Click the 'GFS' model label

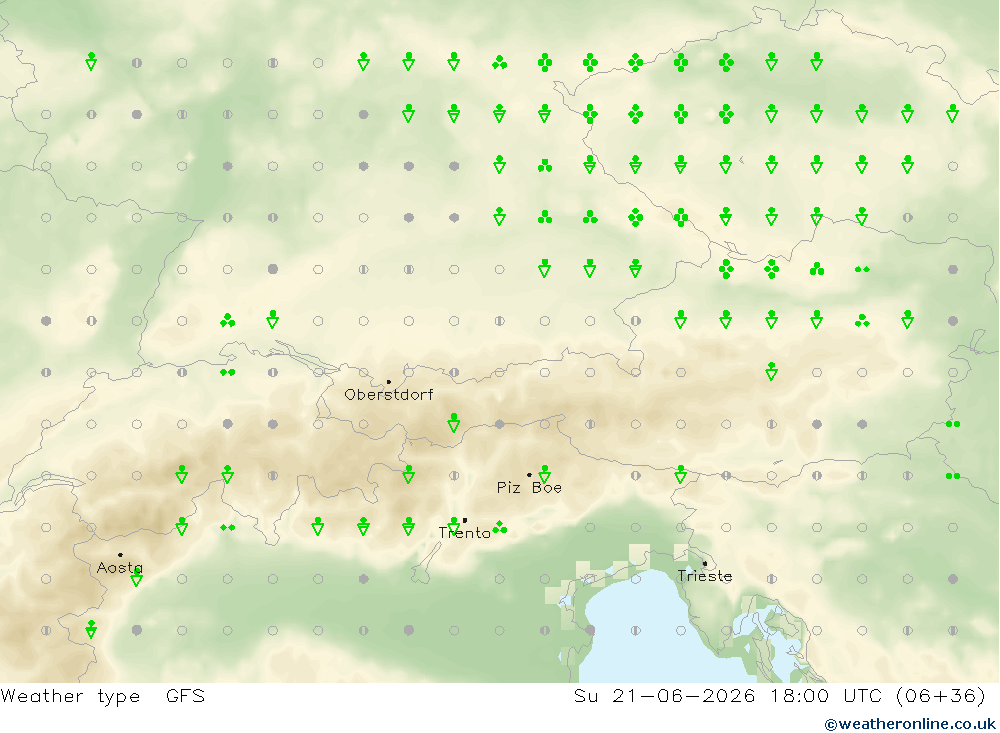pyautogui.click(x=186, y=695)
